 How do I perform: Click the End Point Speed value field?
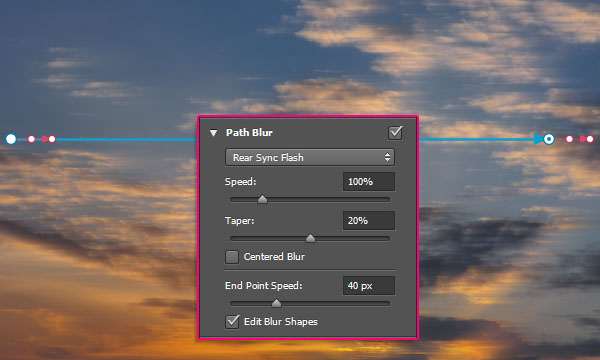click(x=369, y=285)
